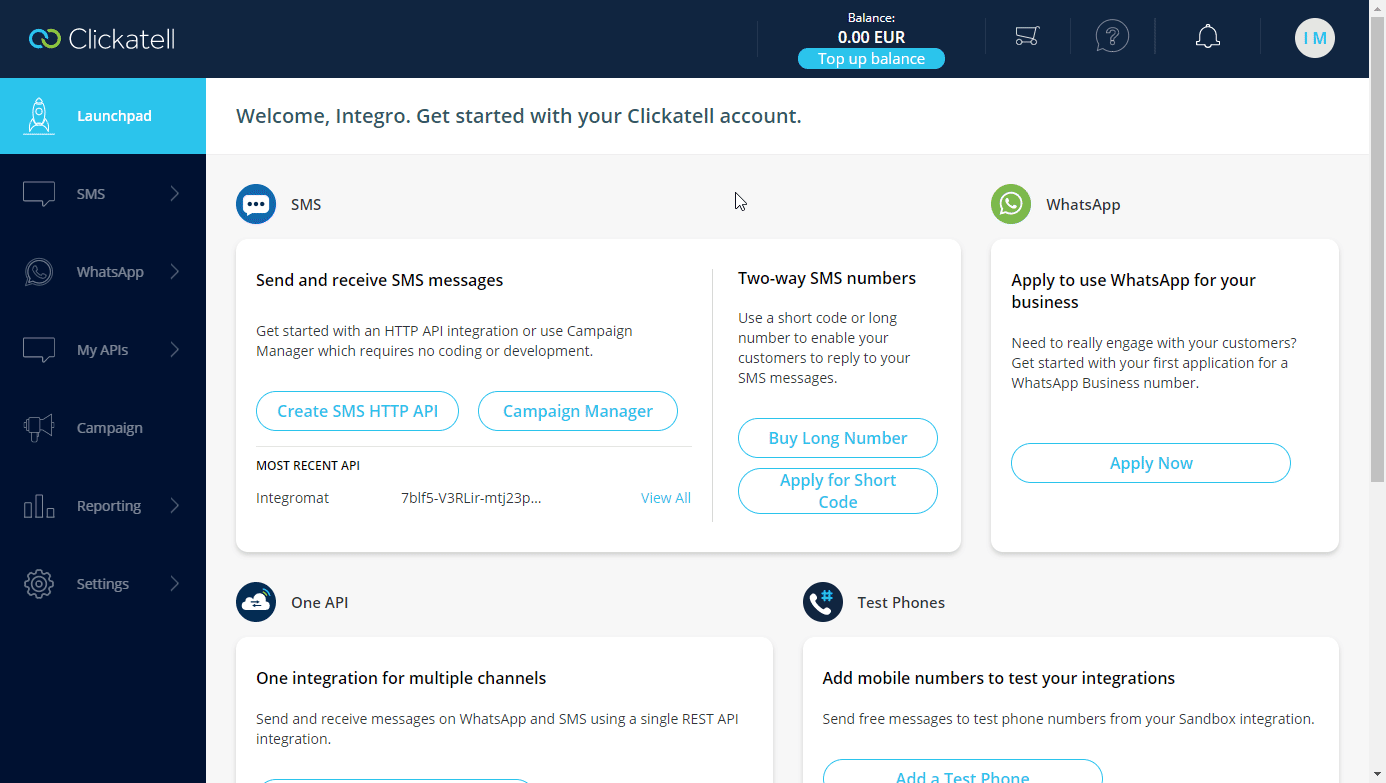
Task: Click the Launchpad rocket icon
Action: point(39,116)
